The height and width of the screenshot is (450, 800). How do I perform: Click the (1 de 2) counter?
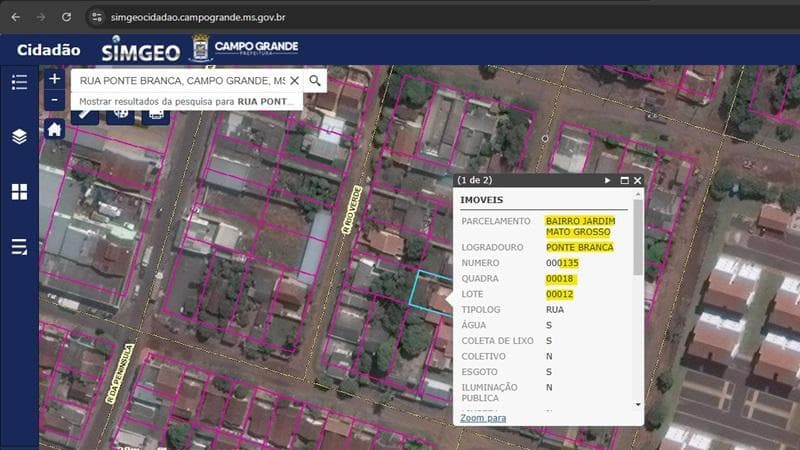pyautogui.click(x=474, y=181)
